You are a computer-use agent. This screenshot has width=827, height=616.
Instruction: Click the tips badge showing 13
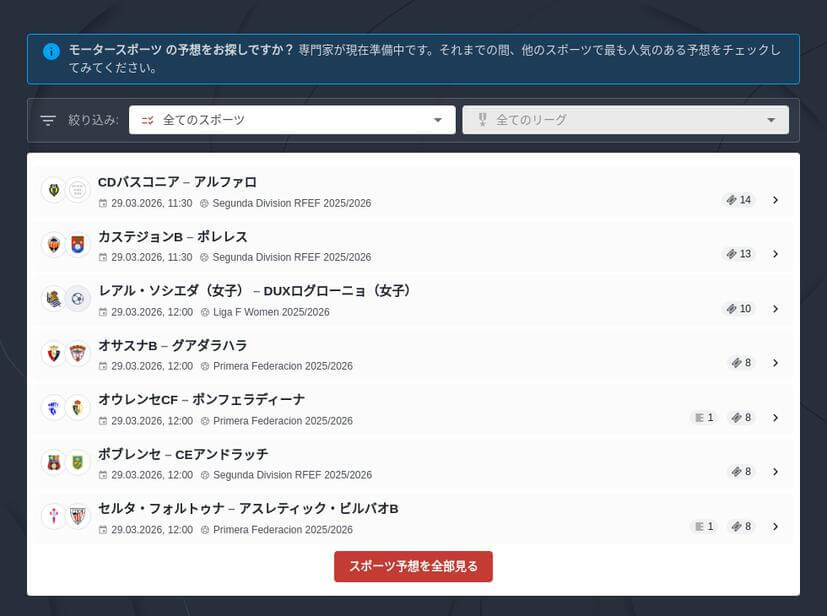click(739, 254)
